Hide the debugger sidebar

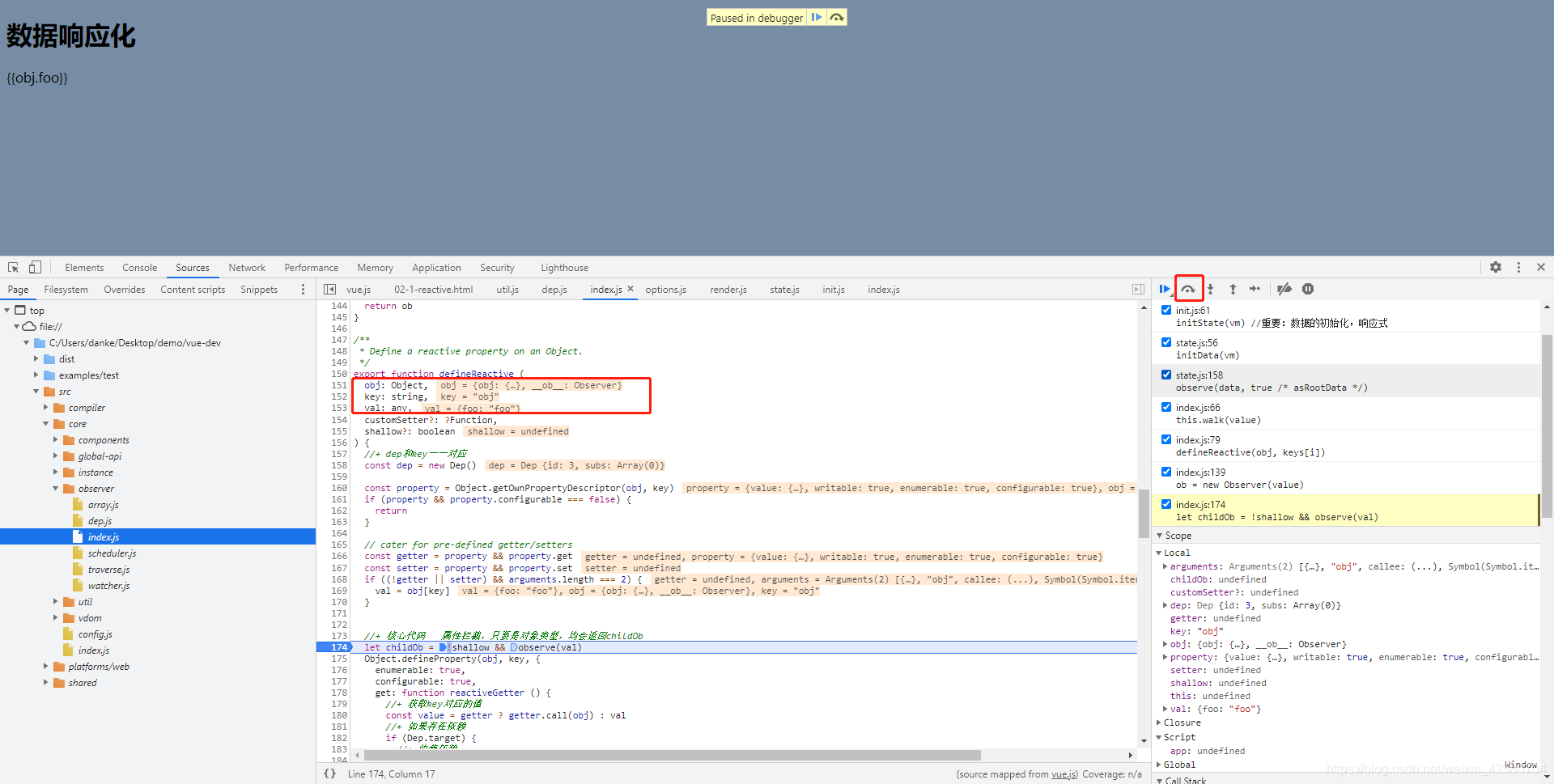pos(1138,289)
